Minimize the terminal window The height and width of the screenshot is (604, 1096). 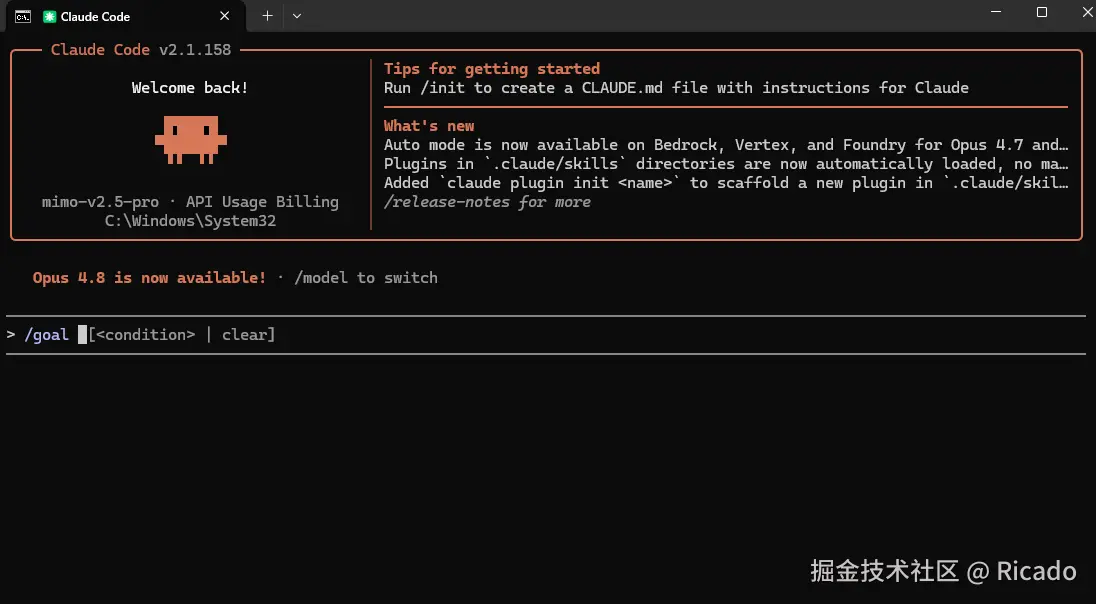pyautogui.click(x=996, y=12)
